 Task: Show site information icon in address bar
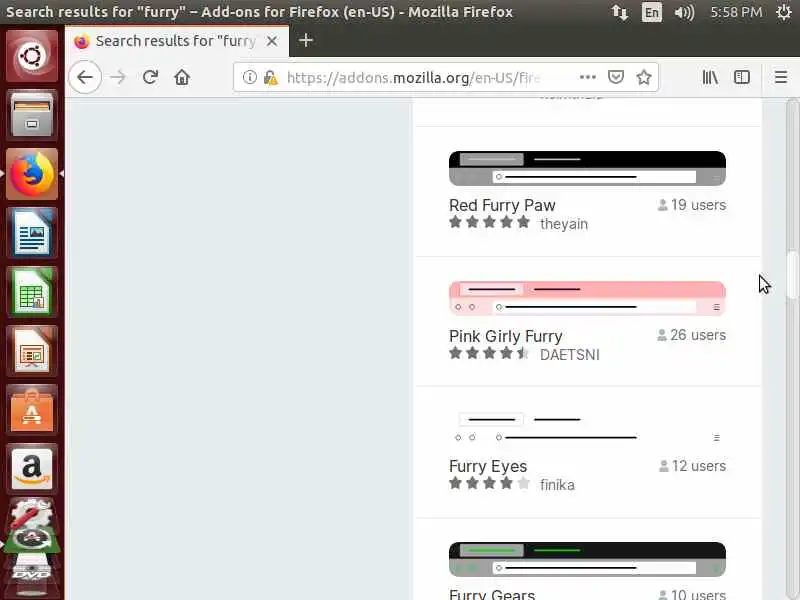pos(249,77)
